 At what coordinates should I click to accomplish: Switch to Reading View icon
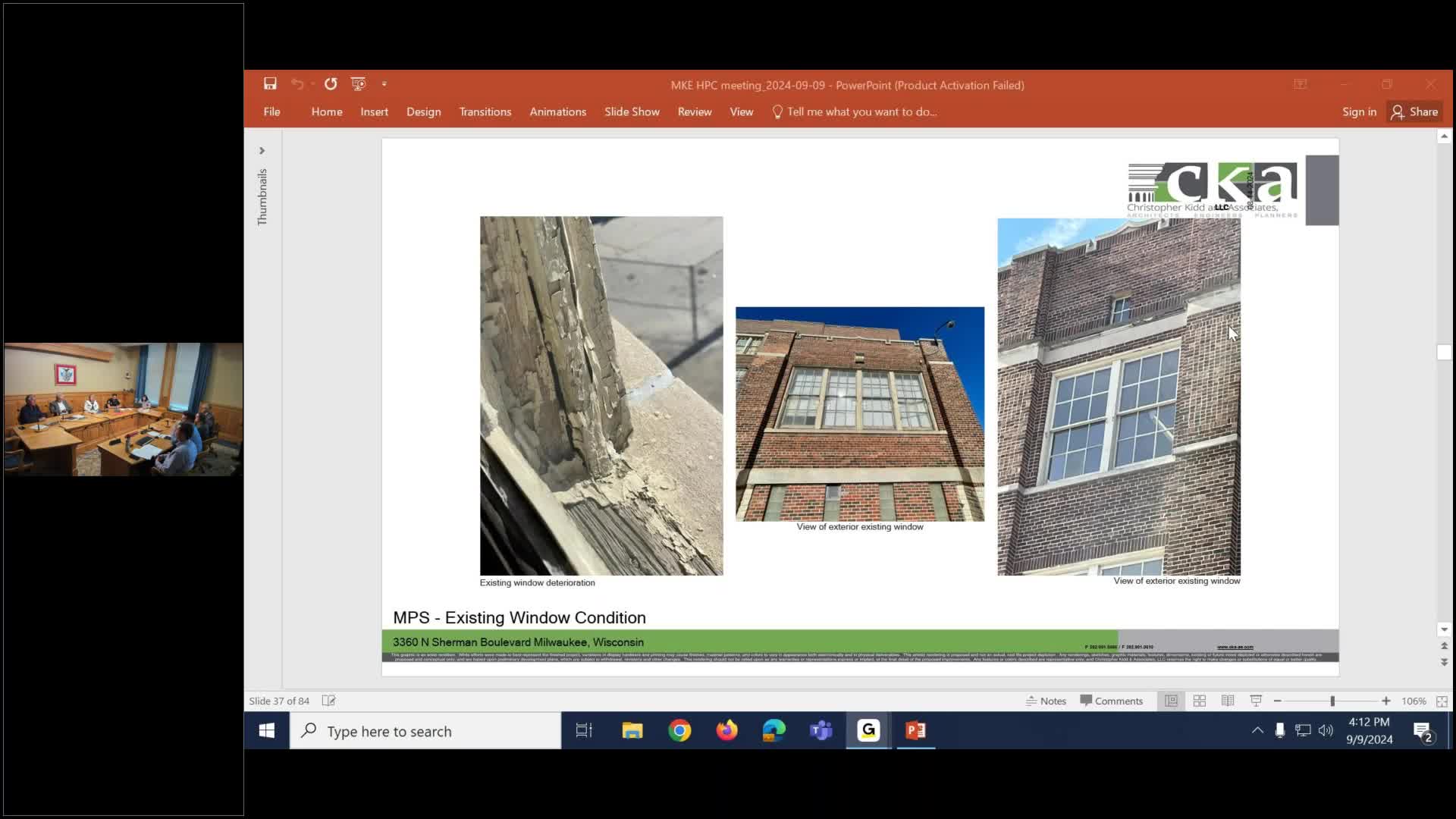pyautogui.click(x=1228, y=701)
